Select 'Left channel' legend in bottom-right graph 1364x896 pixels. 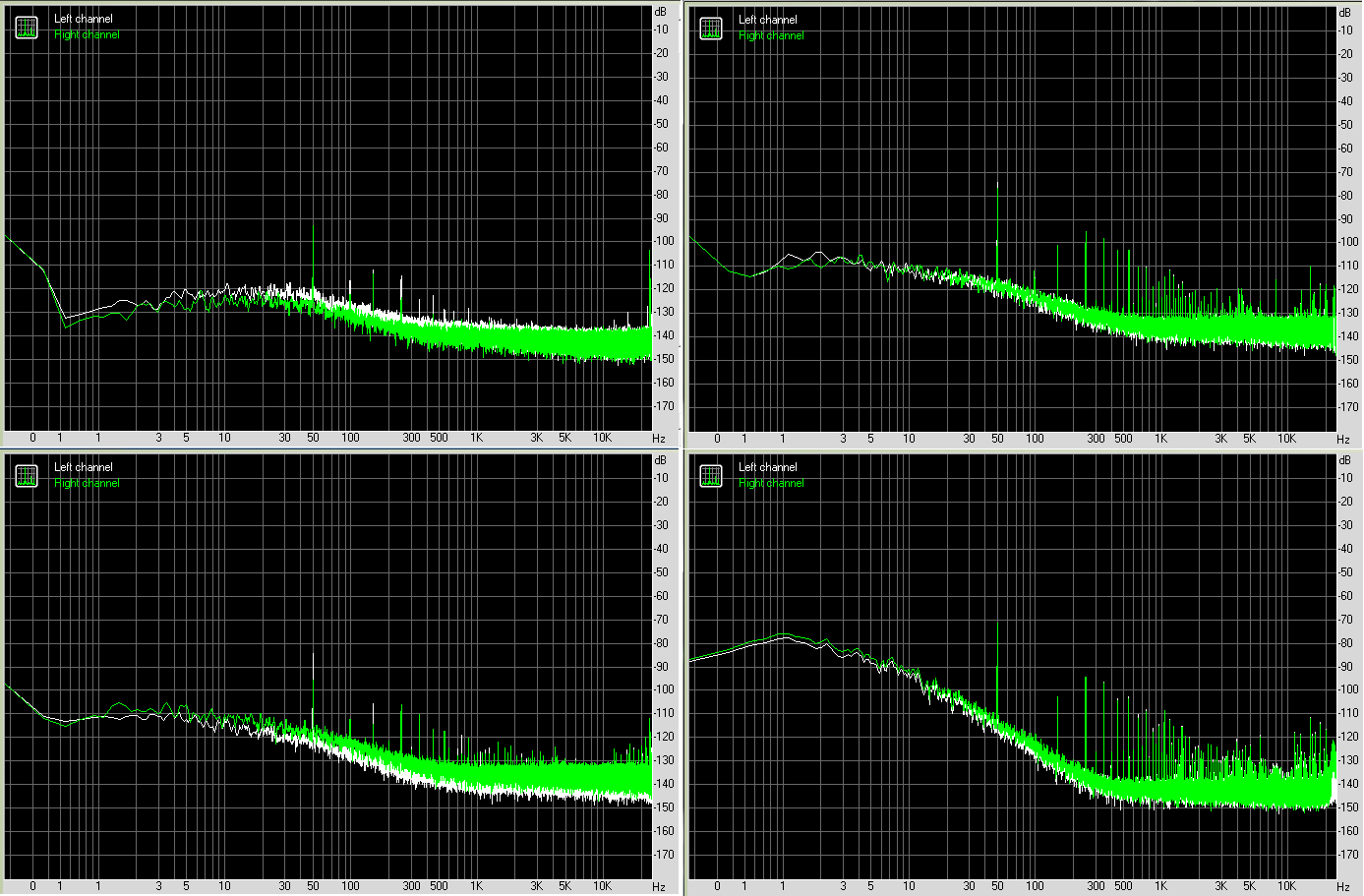tap(768, 467)
